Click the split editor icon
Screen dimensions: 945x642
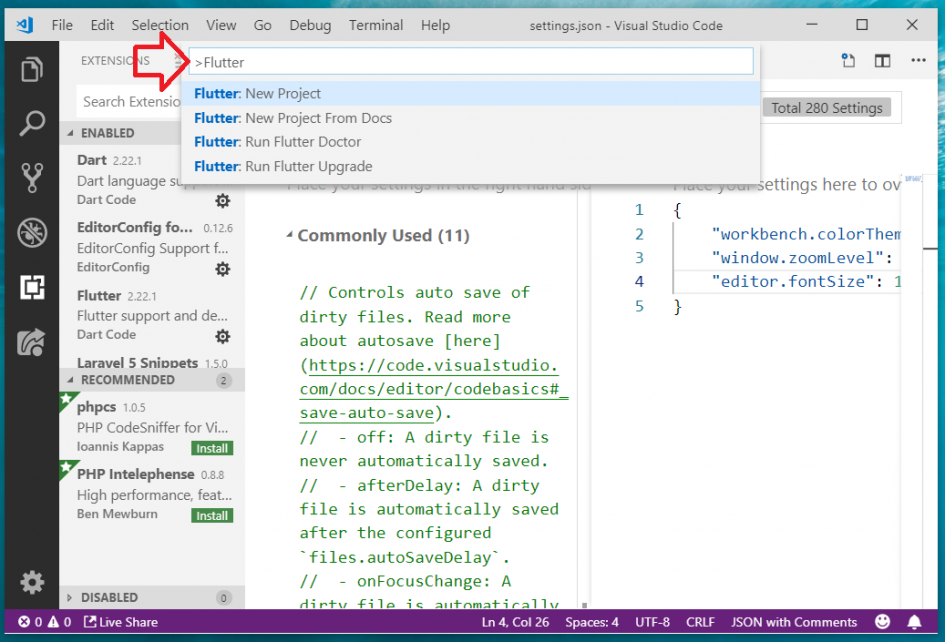(x=882, y=61)
